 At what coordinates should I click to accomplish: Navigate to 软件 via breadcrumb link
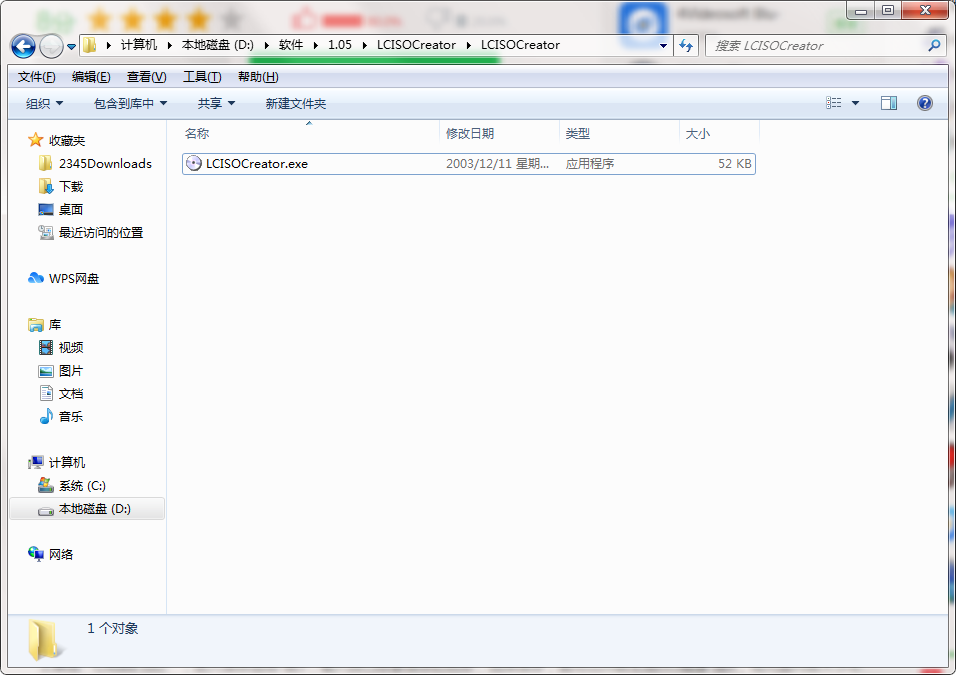[x=291, y=45]
